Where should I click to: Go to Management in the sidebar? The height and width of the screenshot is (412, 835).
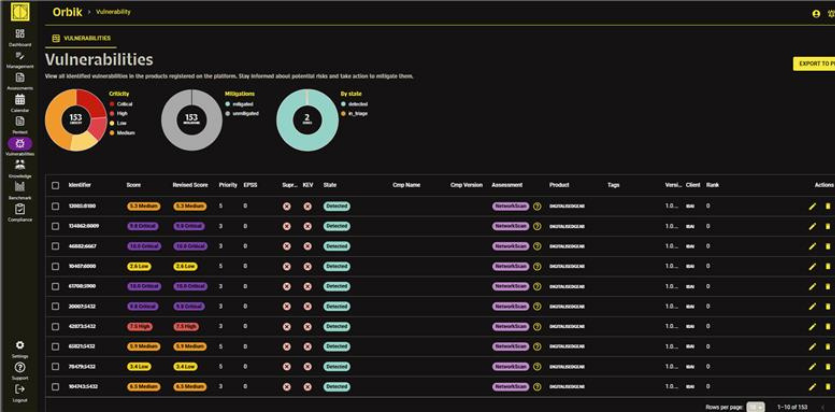point(20,56)
